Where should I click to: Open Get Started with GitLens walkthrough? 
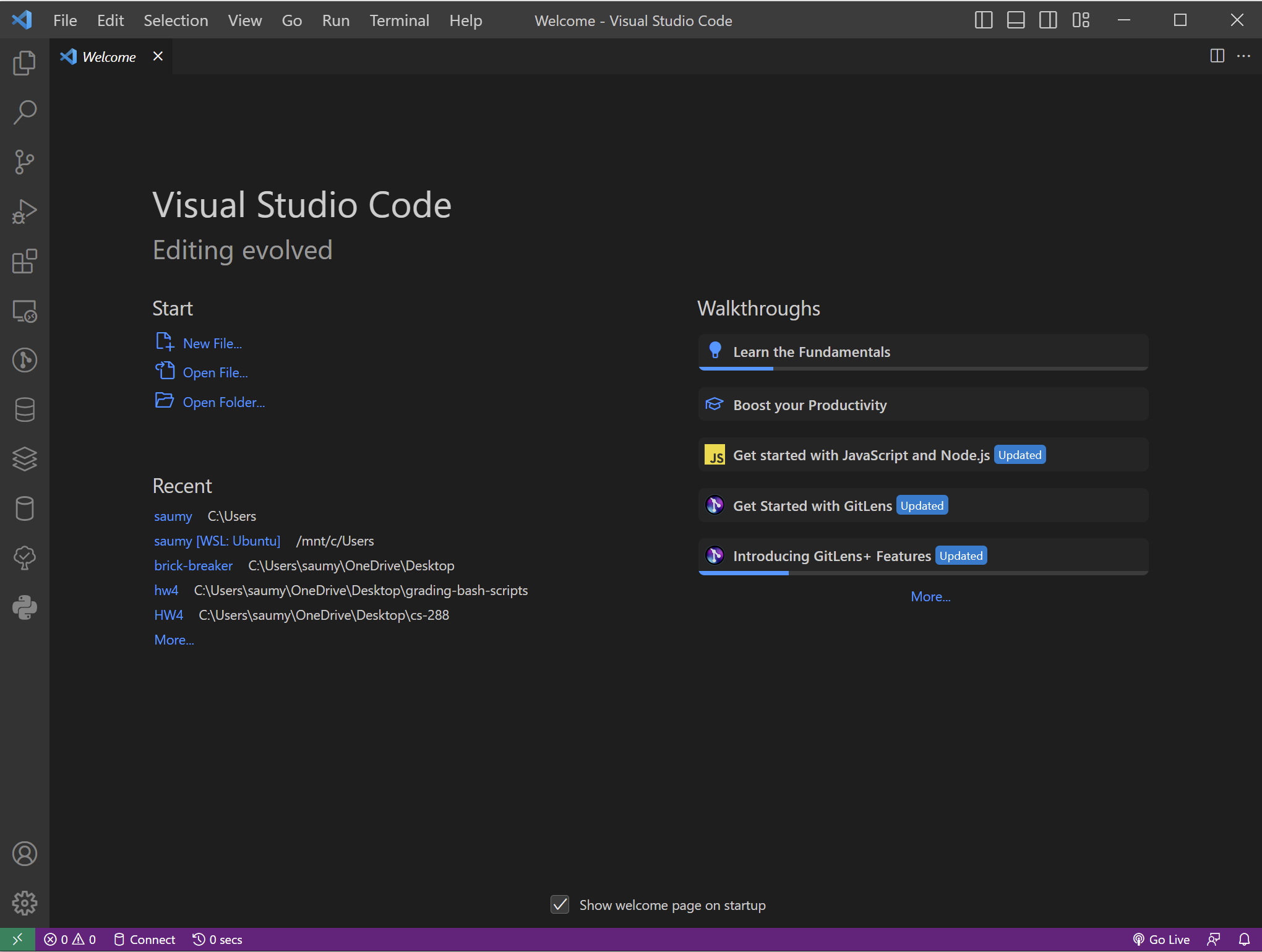(x=923, y=505)
